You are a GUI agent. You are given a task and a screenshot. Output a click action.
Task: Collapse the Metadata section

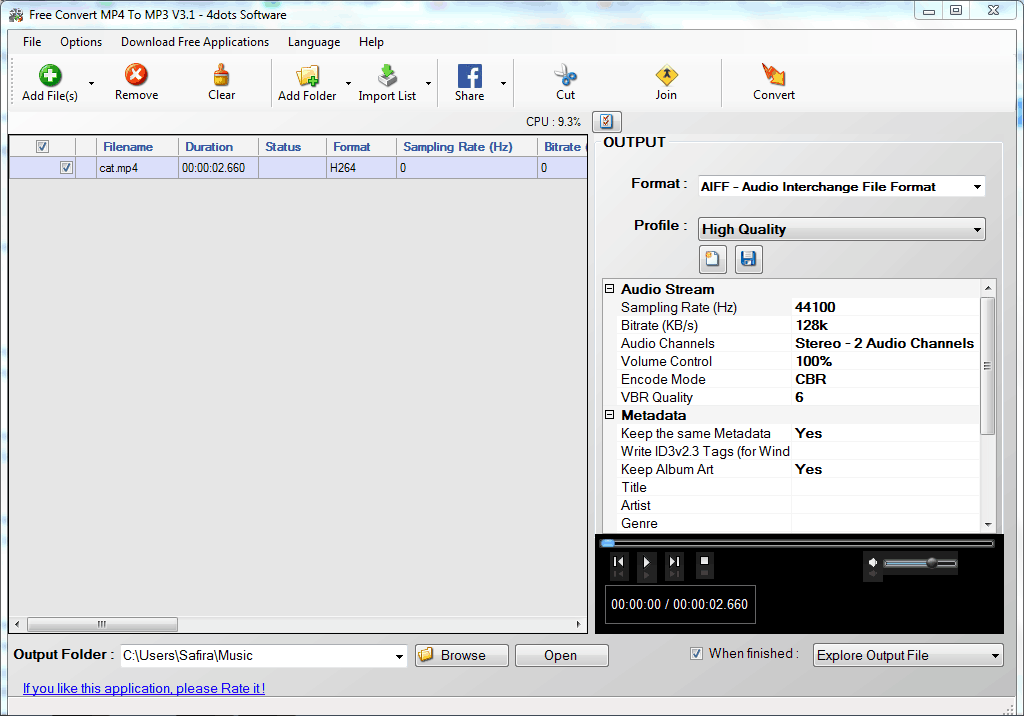point(609,415)
